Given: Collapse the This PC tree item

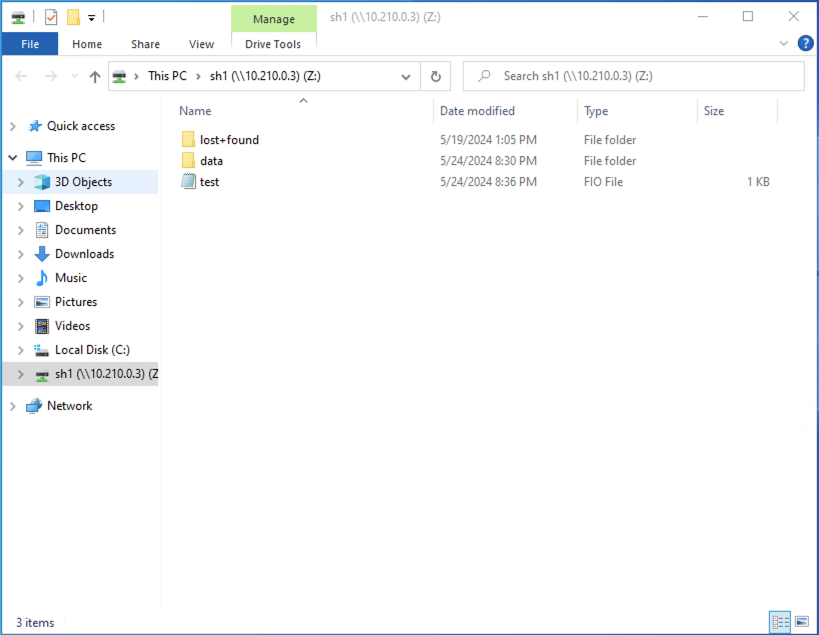Looking at the screenshot, I should [13, 157].
